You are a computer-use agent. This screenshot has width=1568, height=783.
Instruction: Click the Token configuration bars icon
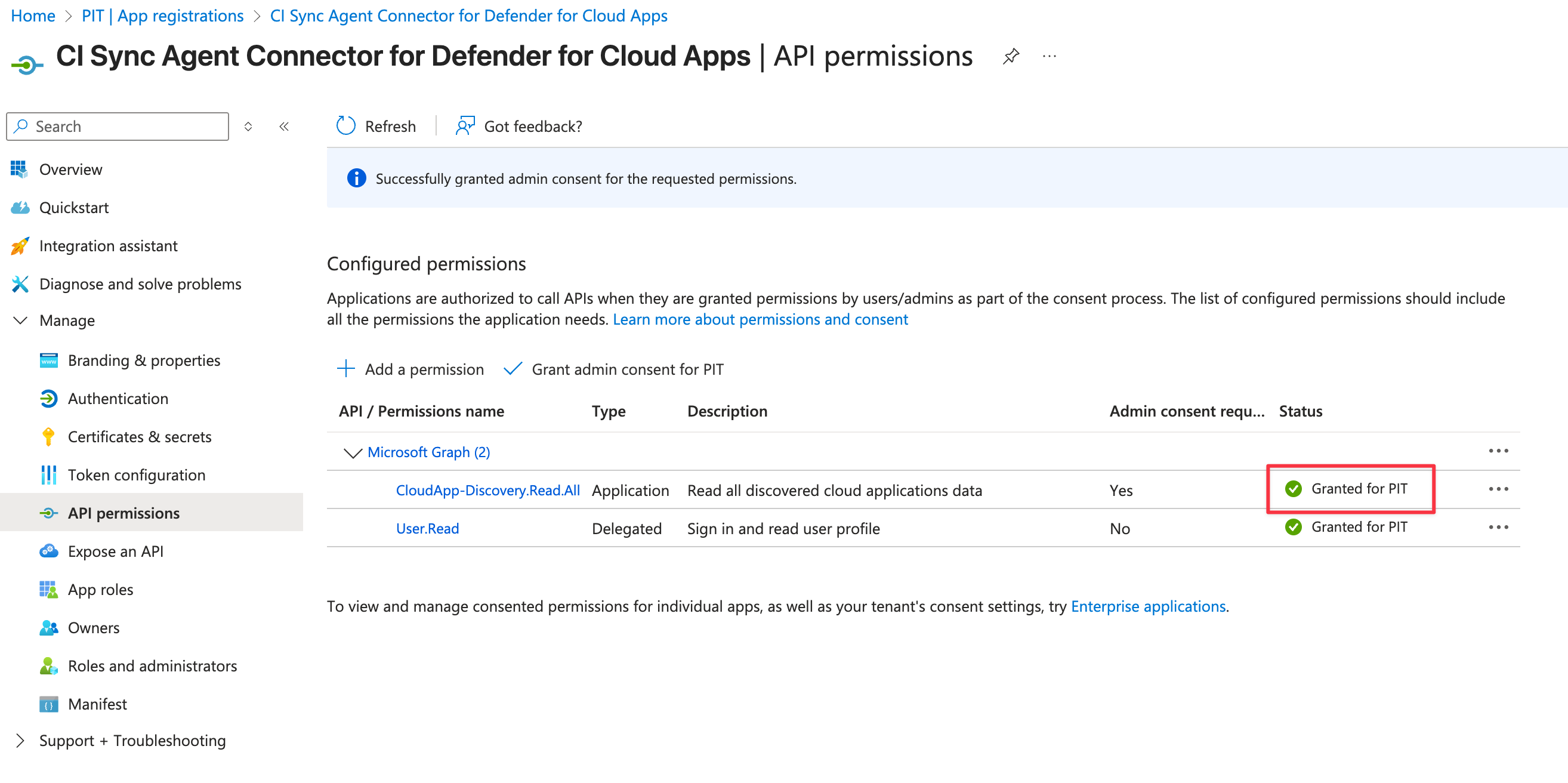pyautogui.click(x=49, y=475)
